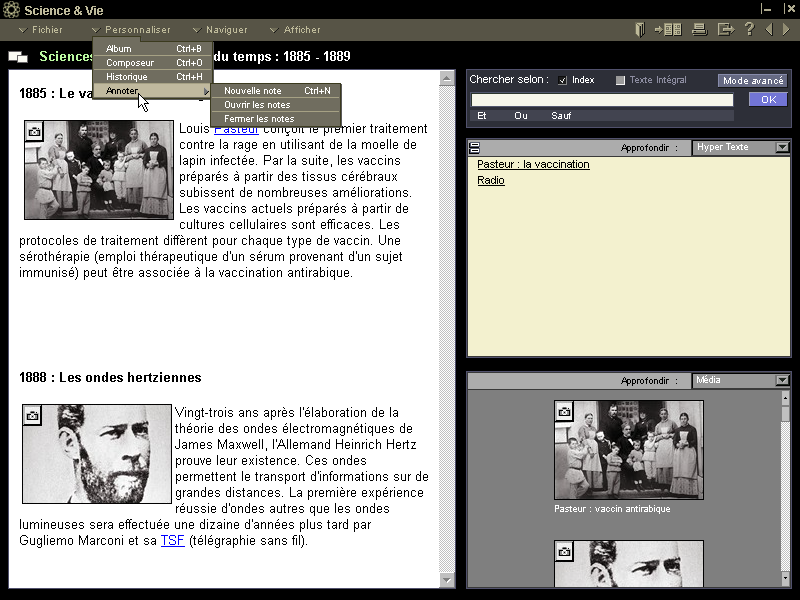Open the Hyper Texte dropdown
This screenshot has height=600, width=800.
click(782, 147)
